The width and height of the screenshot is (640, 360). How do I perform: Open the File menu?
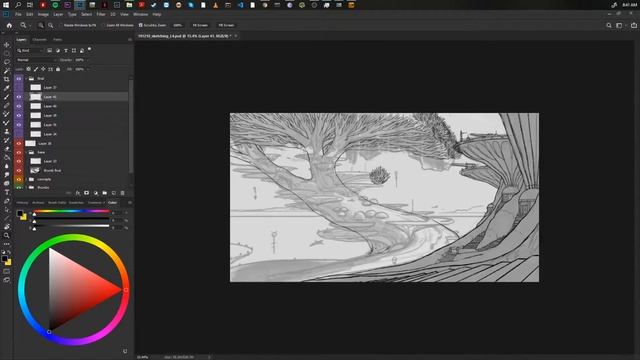pyautogui.click(x=18, y=14)
